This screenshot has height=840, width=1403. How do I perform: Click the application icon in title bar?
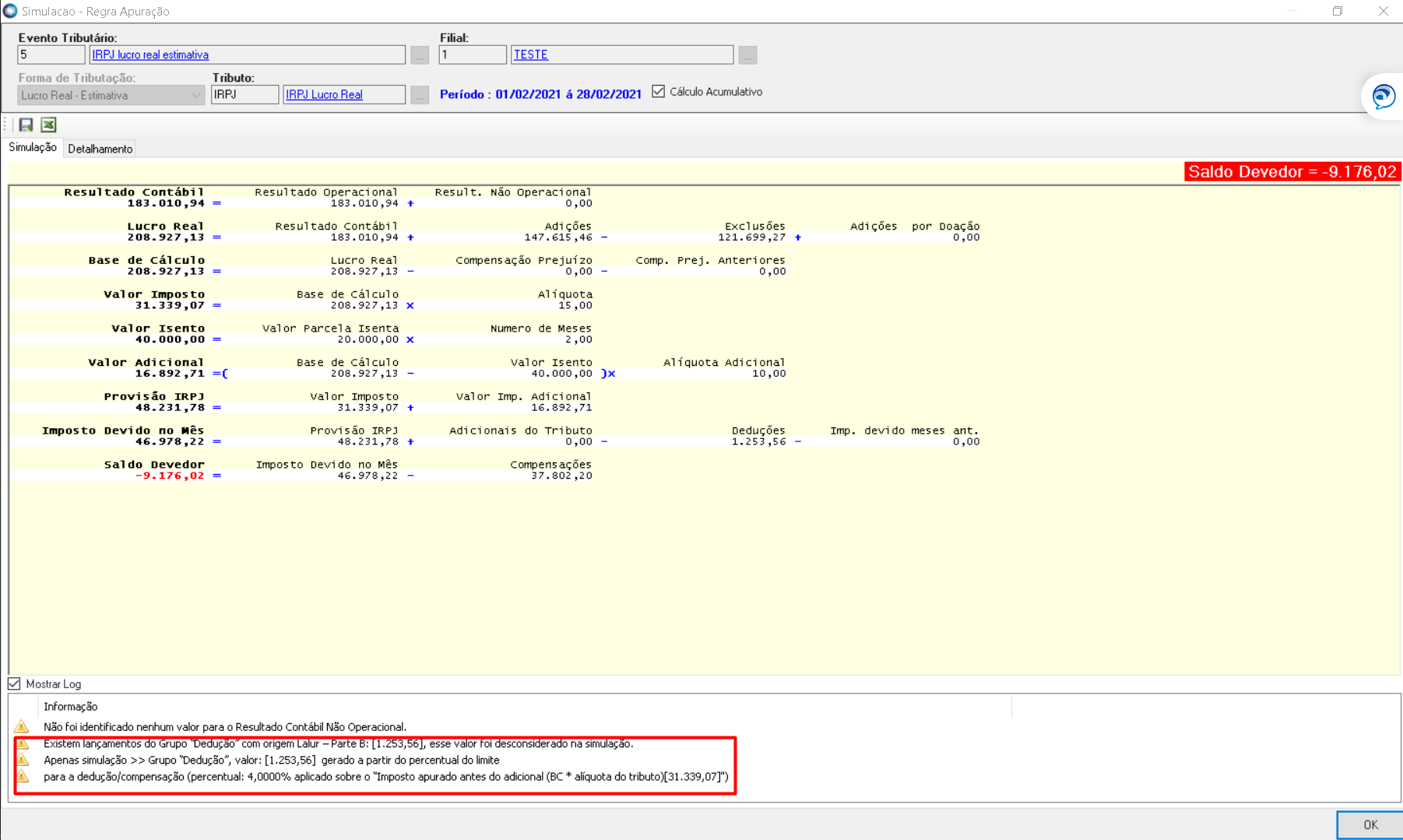10,11
